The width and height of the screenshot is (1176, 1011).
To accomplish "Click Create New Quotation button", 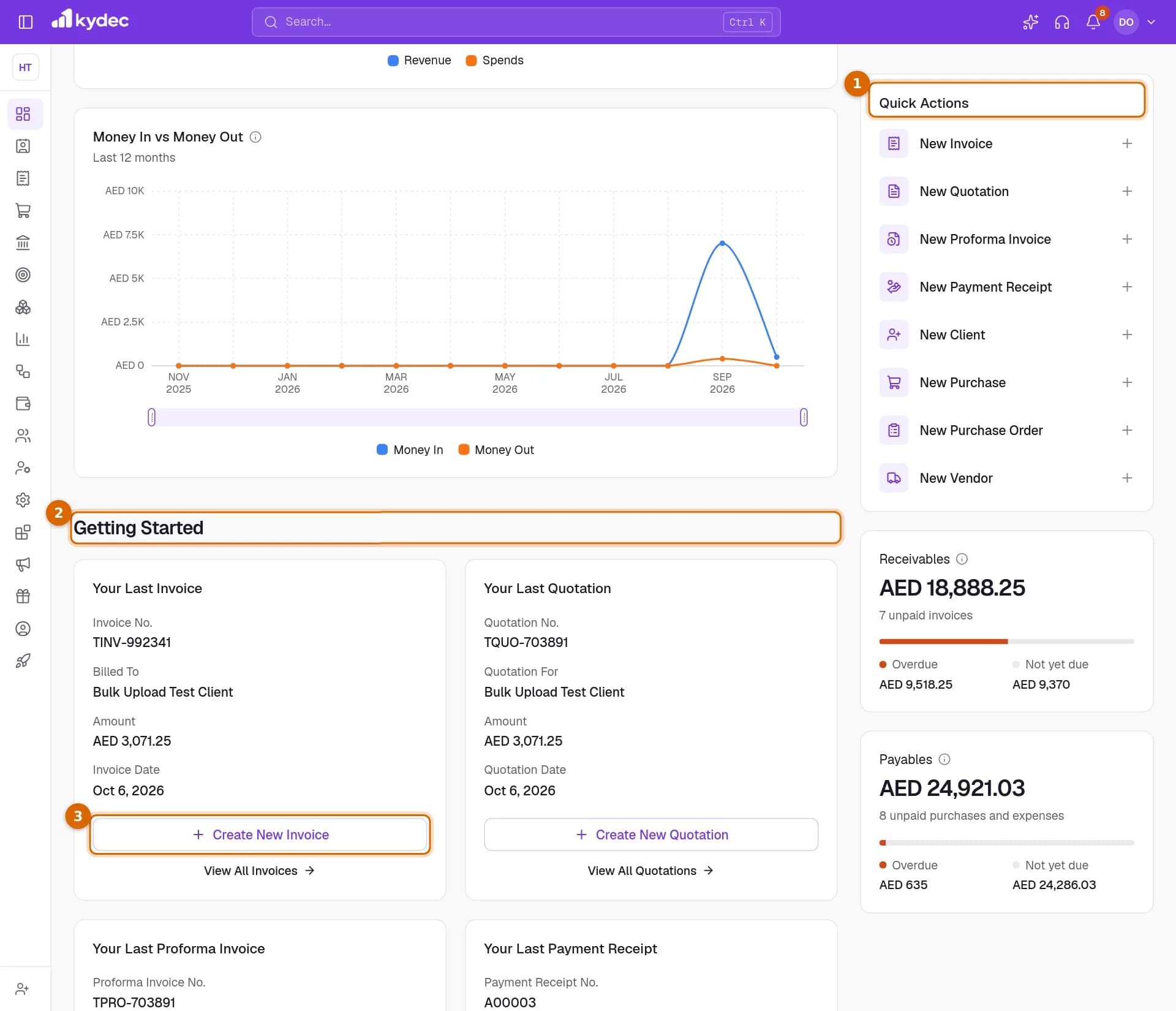I will pyautogui.click(x=651, y=835).
